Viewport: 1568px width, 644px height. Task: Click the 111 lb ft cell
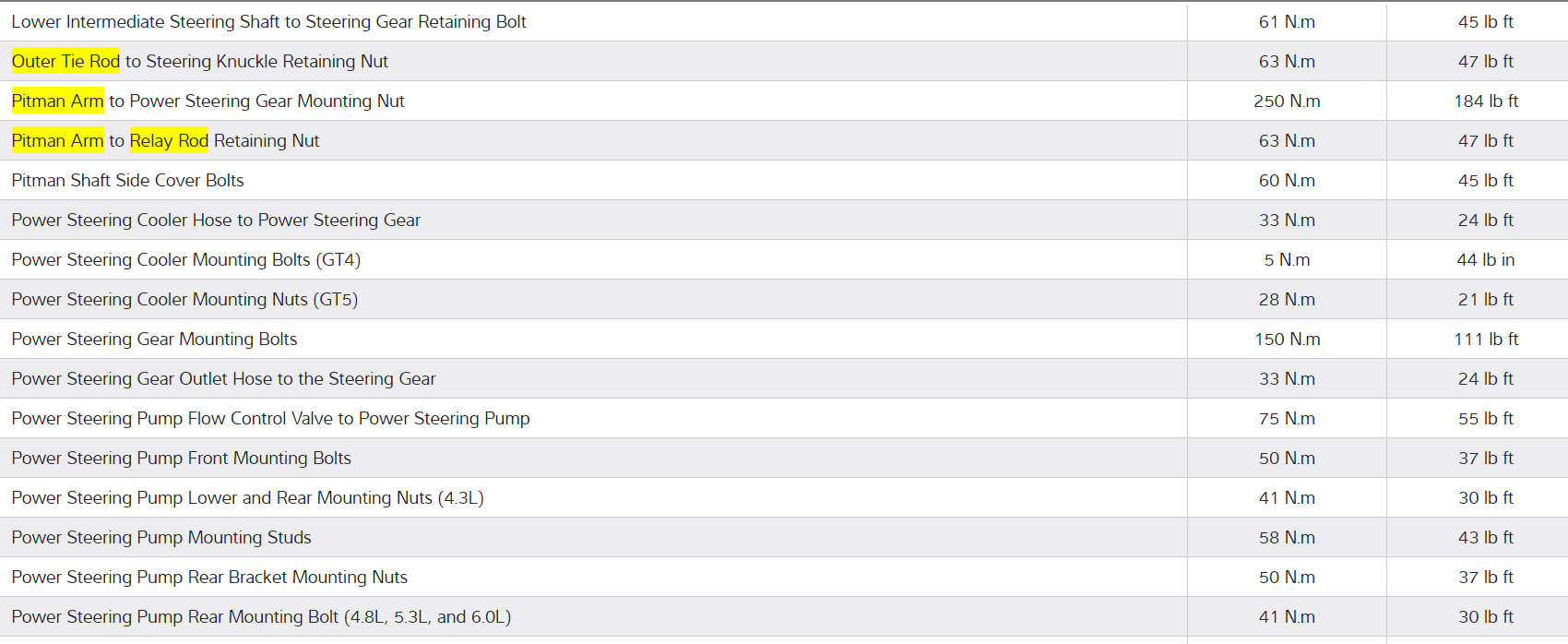click(x=1486, y=339)
